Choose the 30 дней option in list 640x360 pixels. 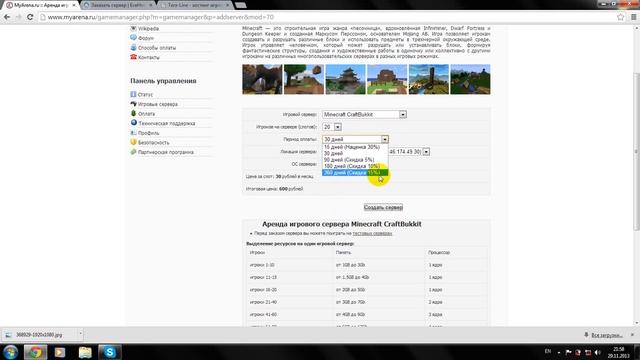click(x=355, y=153)
